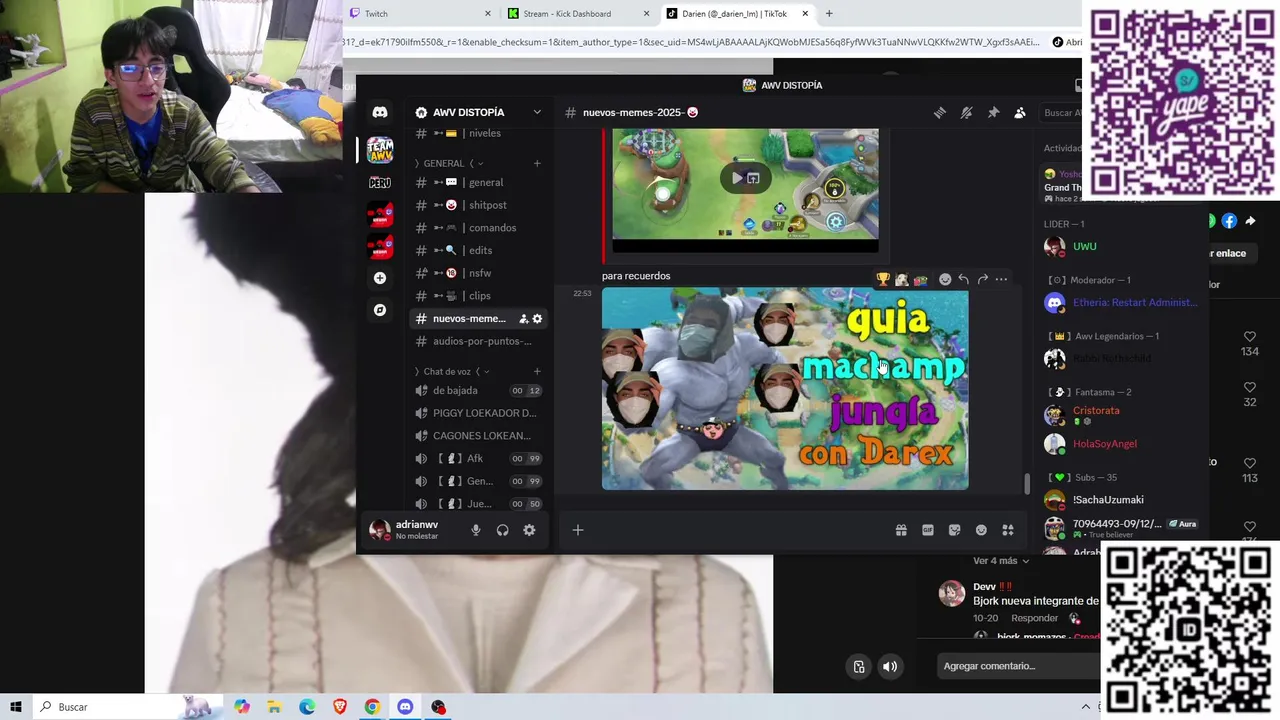Open the general channel
The width and height of the screenshot is (1280, 720).
pyautogui.click(x=478, y=182)
